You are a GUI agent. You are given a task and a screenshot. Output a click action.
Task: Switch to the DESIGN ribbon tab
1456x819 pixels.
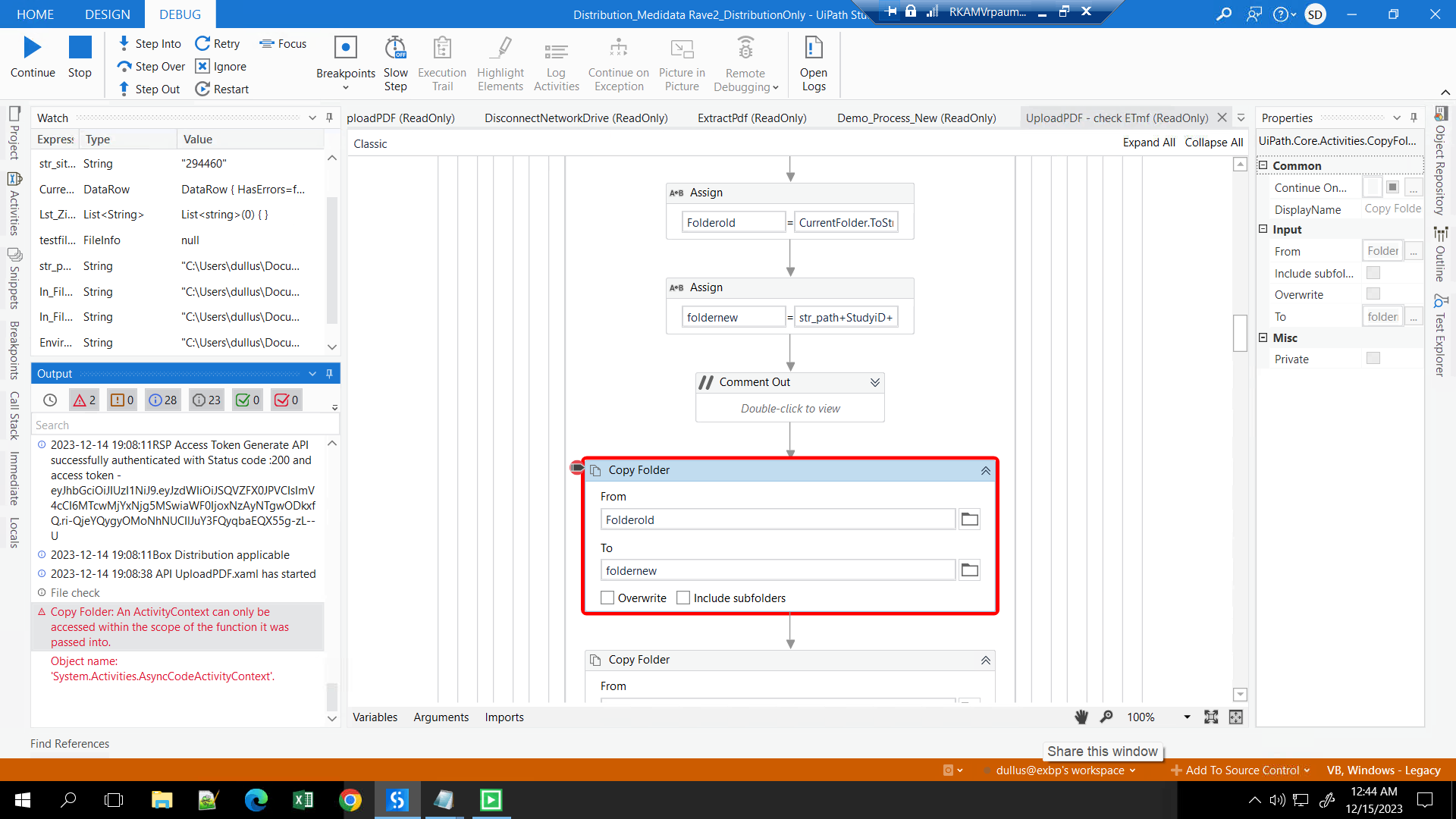click(x=107, y=14)
